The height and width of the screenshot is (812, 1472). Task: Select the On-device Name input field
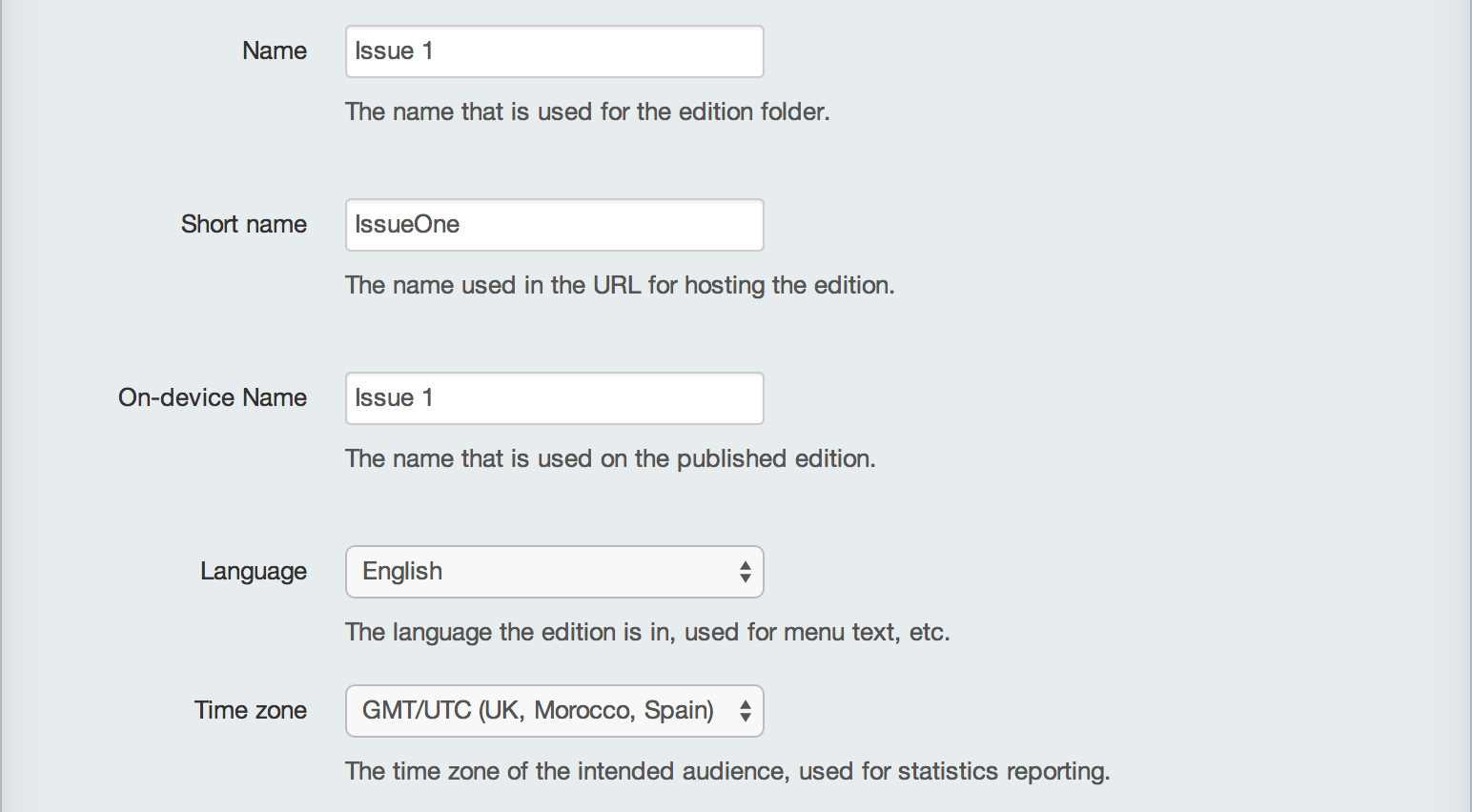click(x=554, y=398)
